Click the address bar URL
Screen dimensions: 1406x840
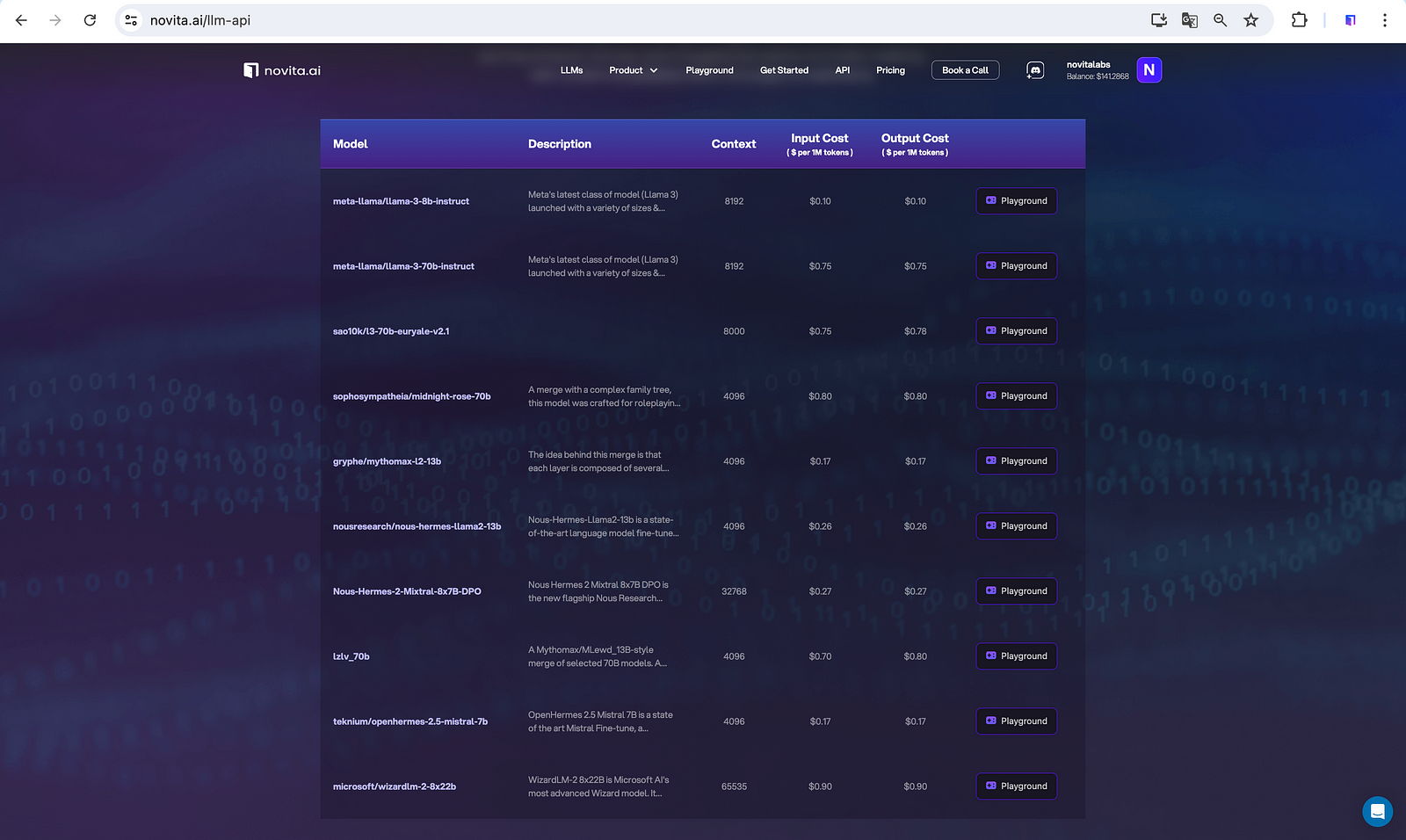(x=200, y=20)
